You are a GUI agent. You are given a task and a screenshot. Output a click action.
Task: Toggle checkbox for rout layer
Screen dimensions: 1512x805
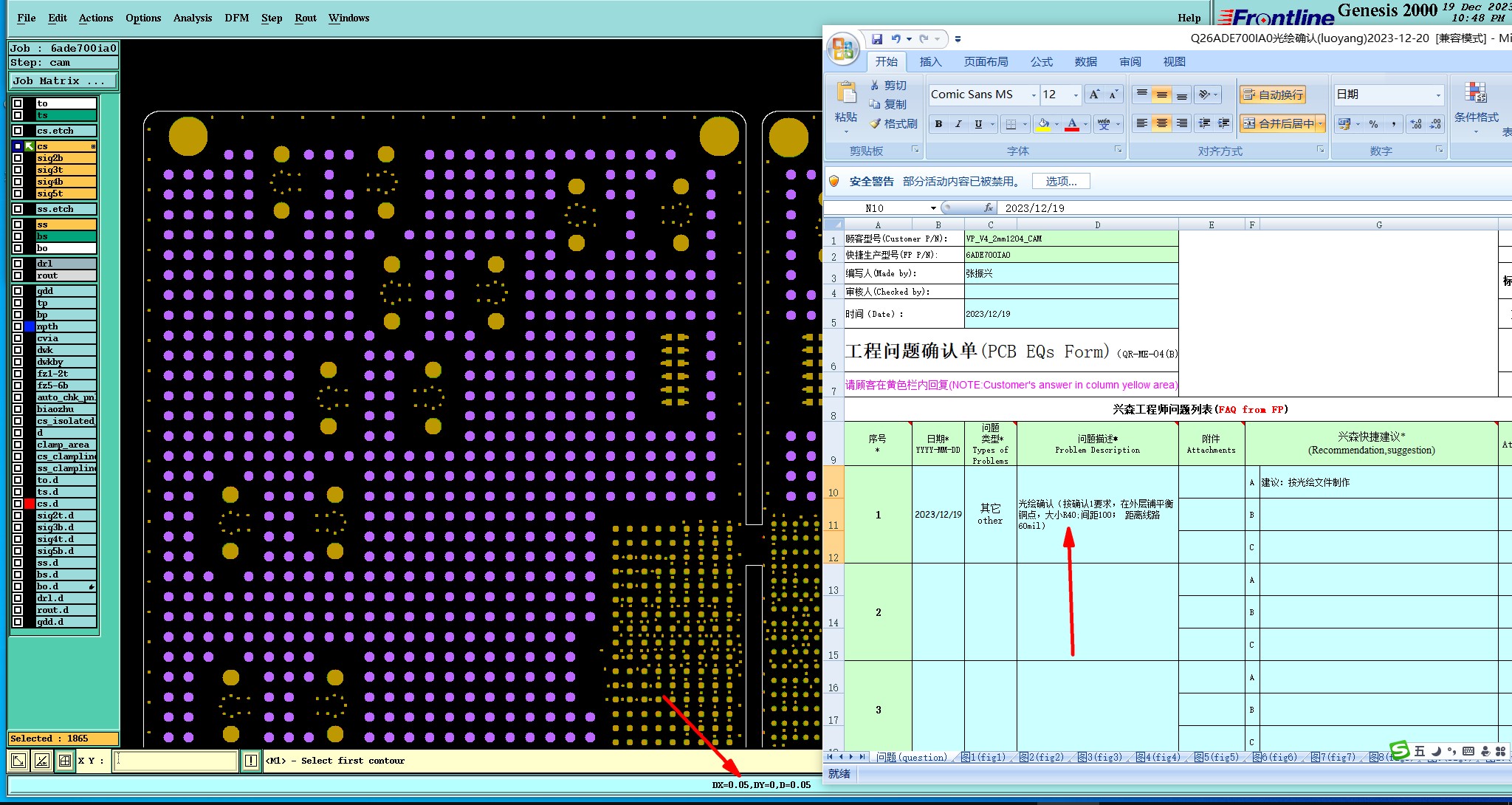tap(18, 275)
